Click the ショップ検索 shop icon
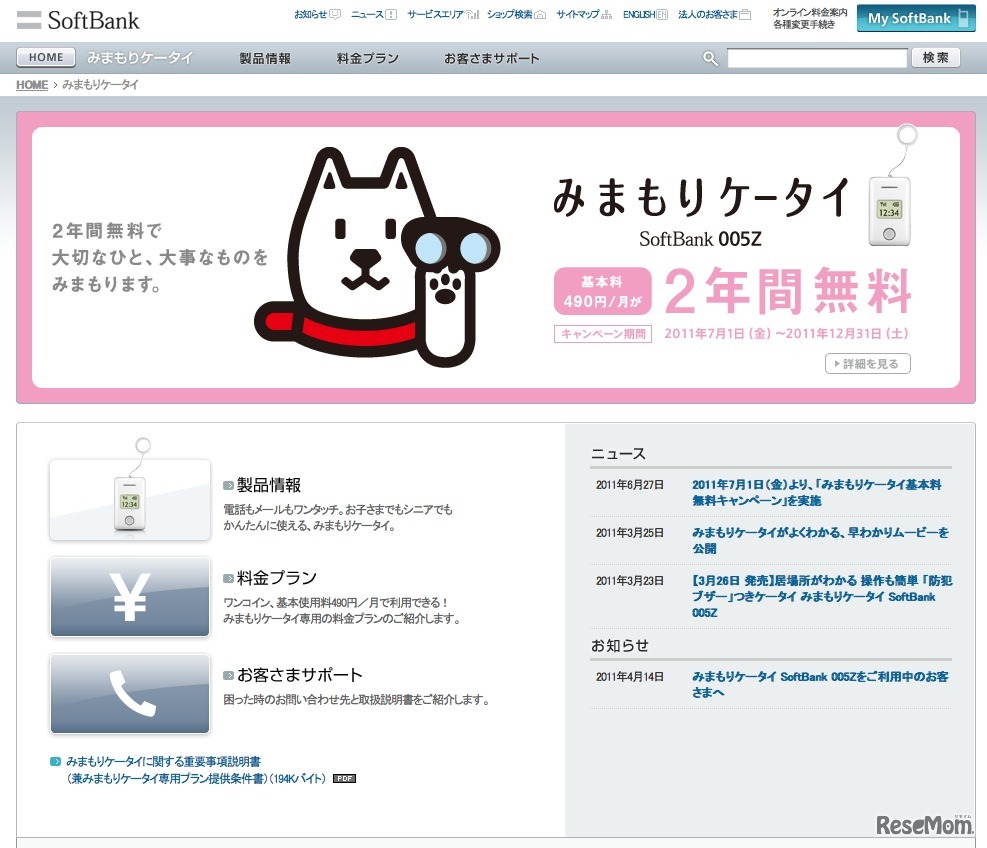The image size is (987, 848). tap(540, 14)
